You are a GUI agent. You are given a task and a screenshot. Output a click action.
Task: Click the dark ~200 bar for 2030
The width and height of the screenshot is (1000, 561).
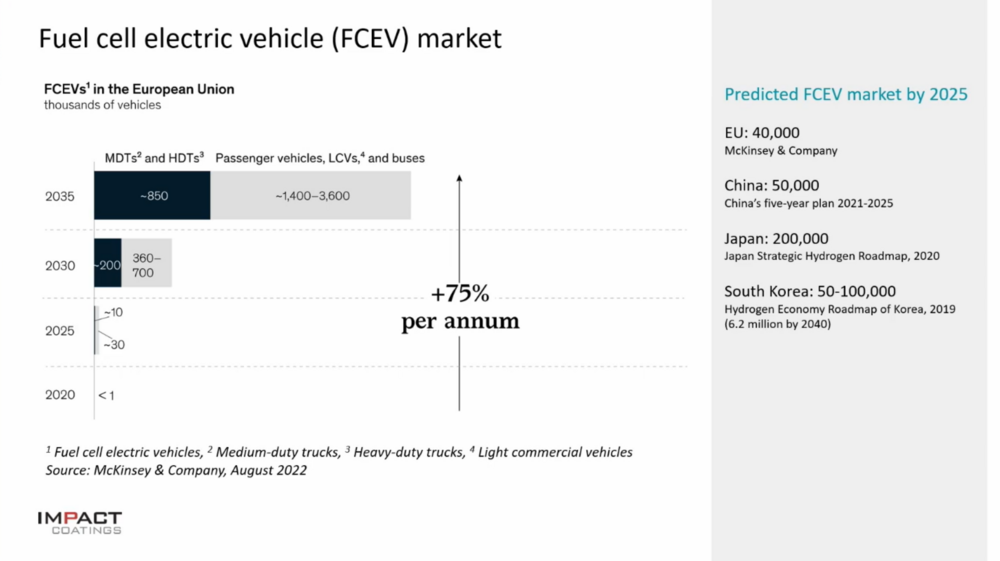click(x=107, y=264)
